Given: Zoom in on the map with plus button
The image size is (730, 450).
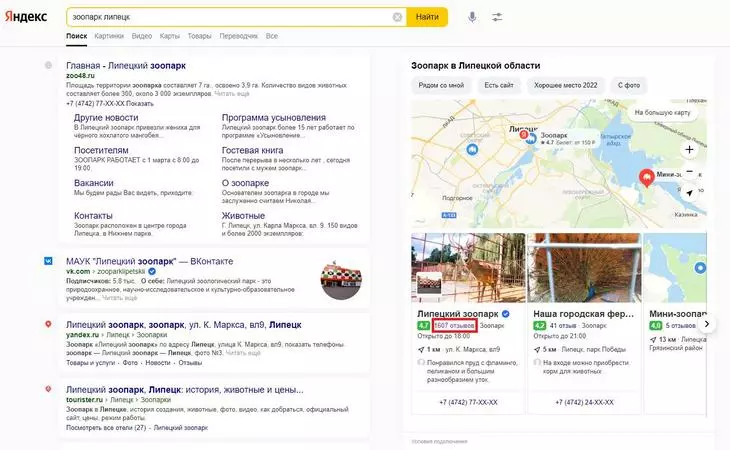Looking at the screenshot, I should tap(689, 149).
